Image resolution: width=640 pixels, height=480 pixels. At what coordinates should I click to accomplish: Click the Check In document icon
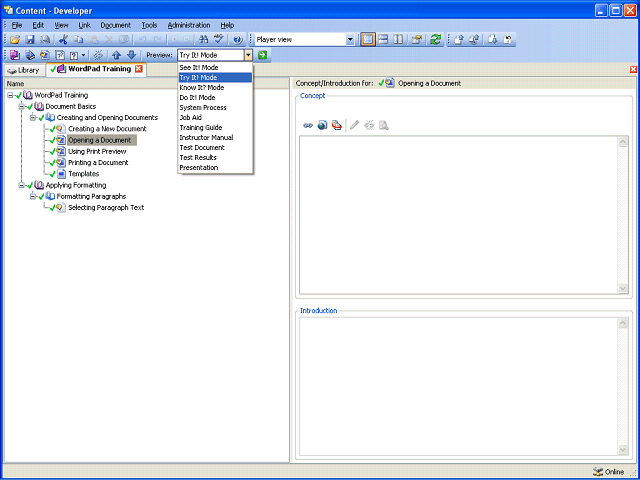[x=459, y=40]
